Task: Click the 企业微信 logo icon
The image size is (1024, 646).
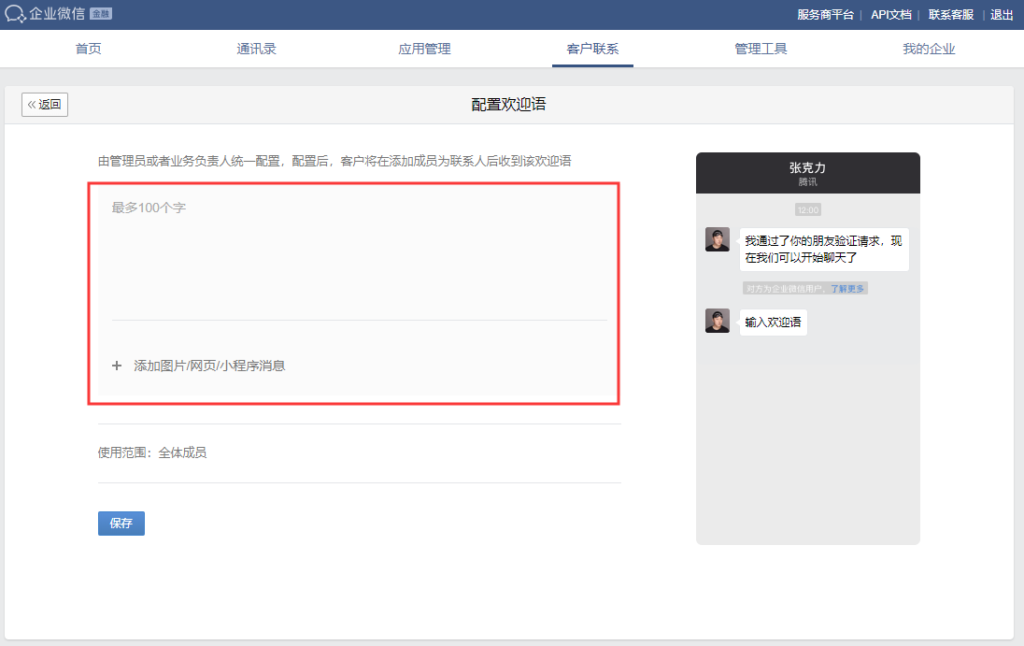Action: coord(15,14)
